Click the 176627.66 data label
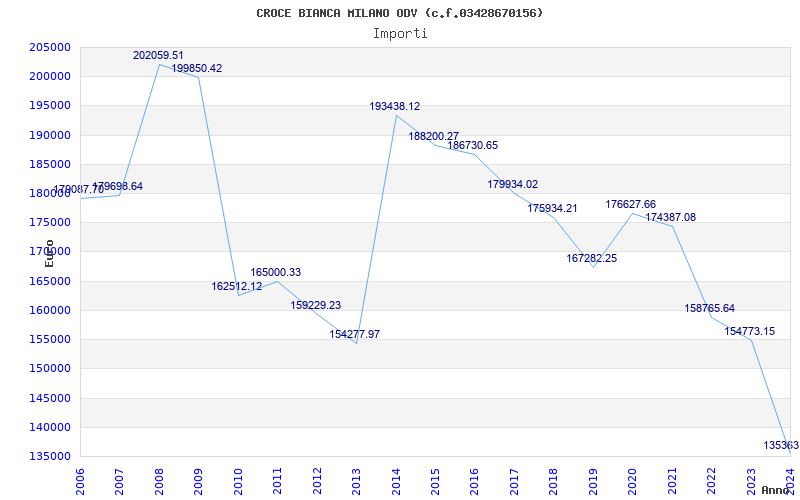Screen dimensions: 800x500 pos(631,204)
